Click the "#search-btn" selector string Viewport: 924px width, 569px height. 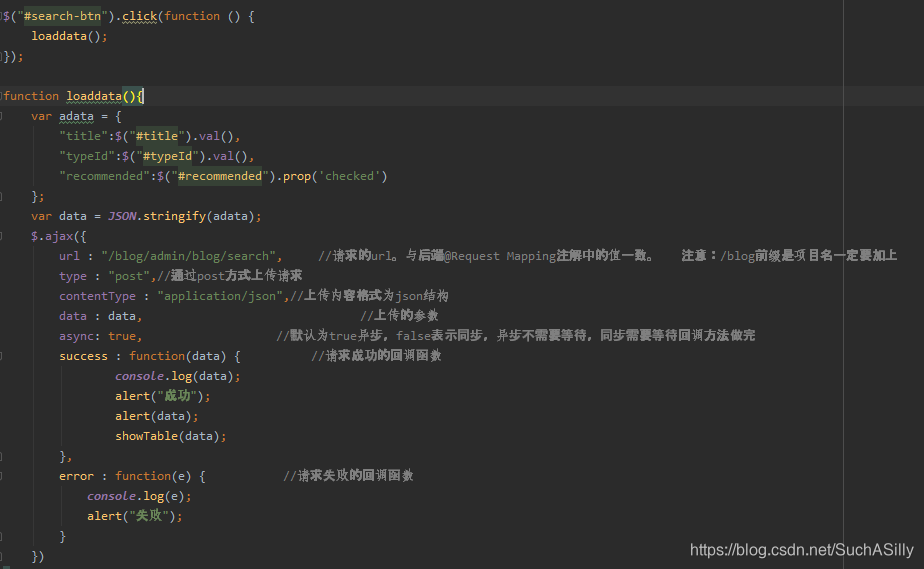[x=62, y=16]
